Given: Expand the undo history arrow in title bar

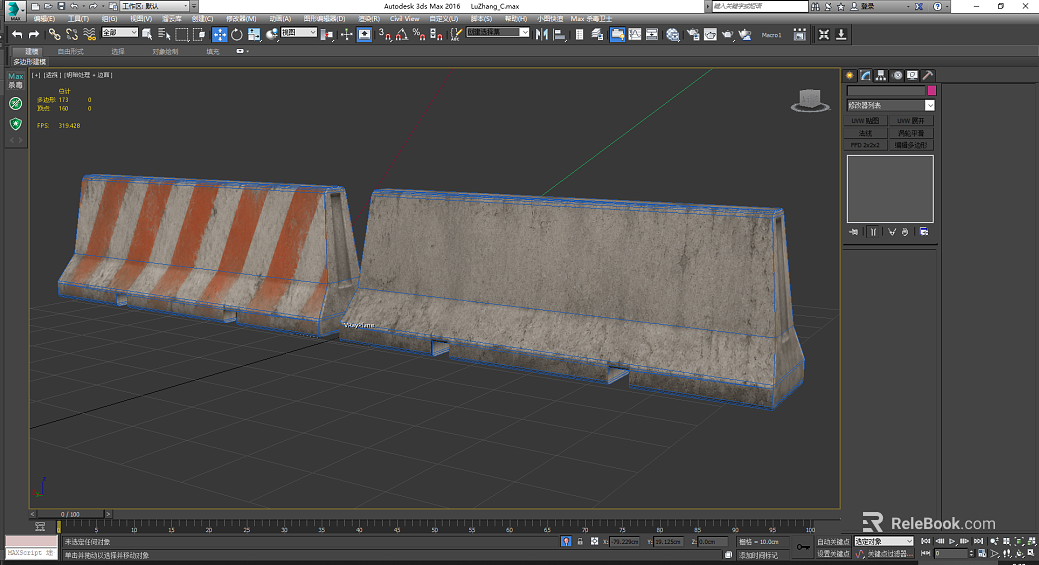Looking at the screenshot, I should coord(83,6).
